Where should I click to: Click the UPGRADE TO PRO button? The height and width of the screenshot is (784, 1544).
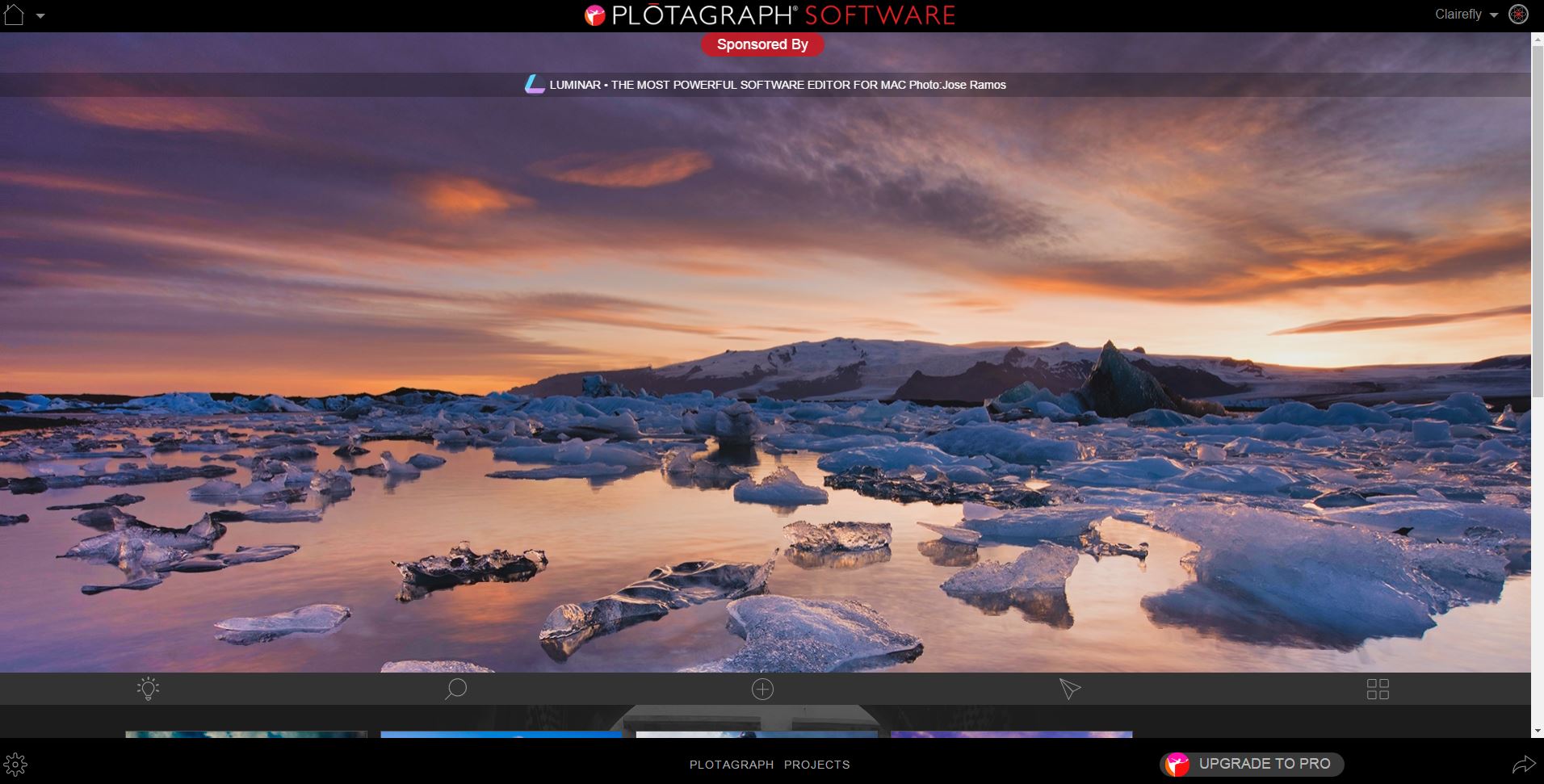pyautogui.click(x=1252, y=764)
